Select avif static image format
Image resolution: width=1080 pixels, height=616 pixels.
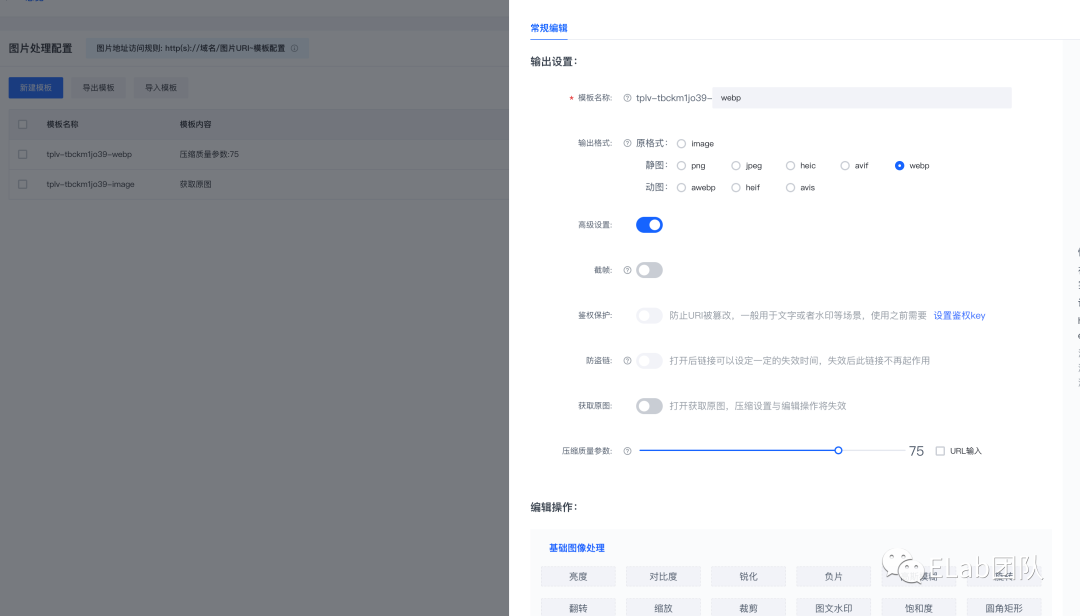pos(844,165)
